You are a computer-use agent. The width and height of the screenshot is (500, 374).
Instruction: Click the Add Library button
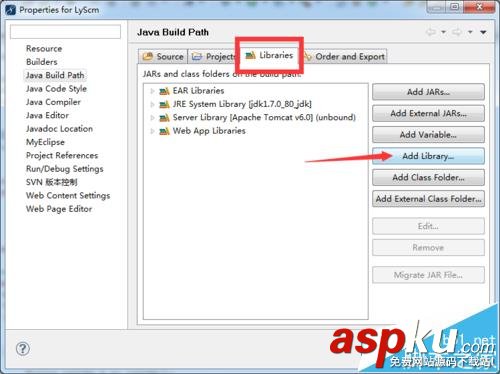tap(428, 156)
